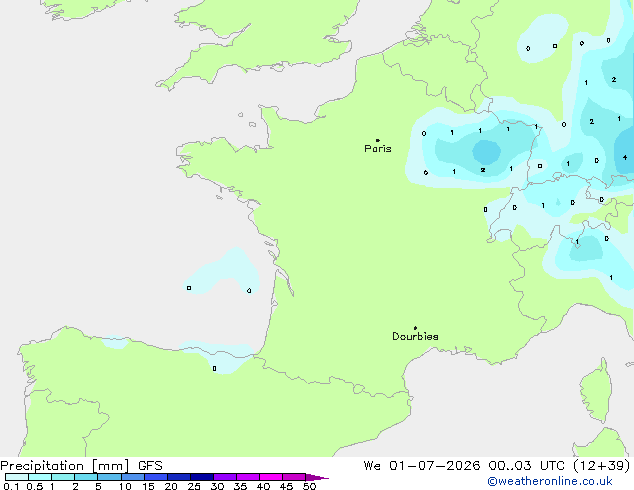634x490 pixels.
Task: Click the '30' legend scale label
Action: tap(217, 486)
